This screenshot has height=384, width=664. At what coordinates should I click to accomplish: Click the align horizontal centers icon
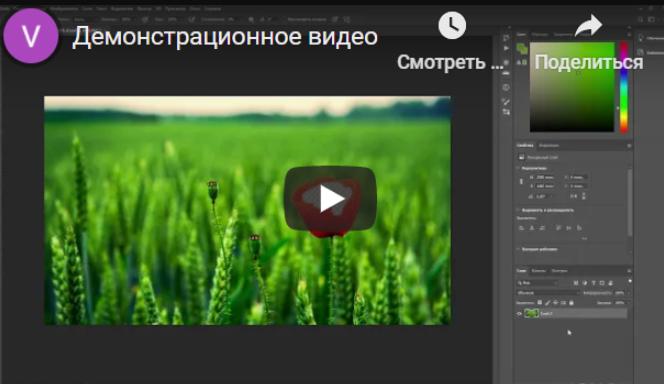(532, 228)
